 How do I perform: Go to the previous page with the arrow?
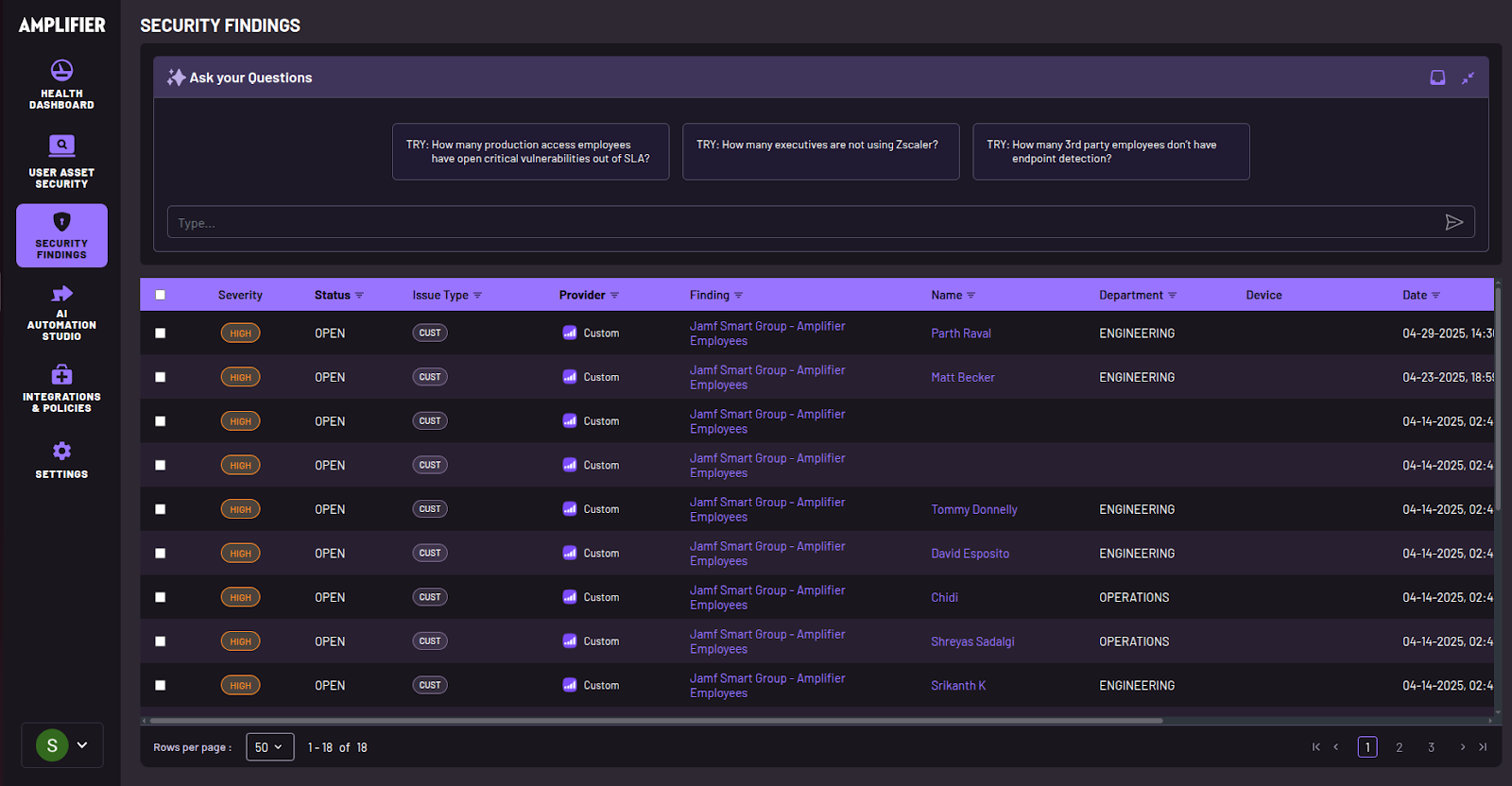1336,747
